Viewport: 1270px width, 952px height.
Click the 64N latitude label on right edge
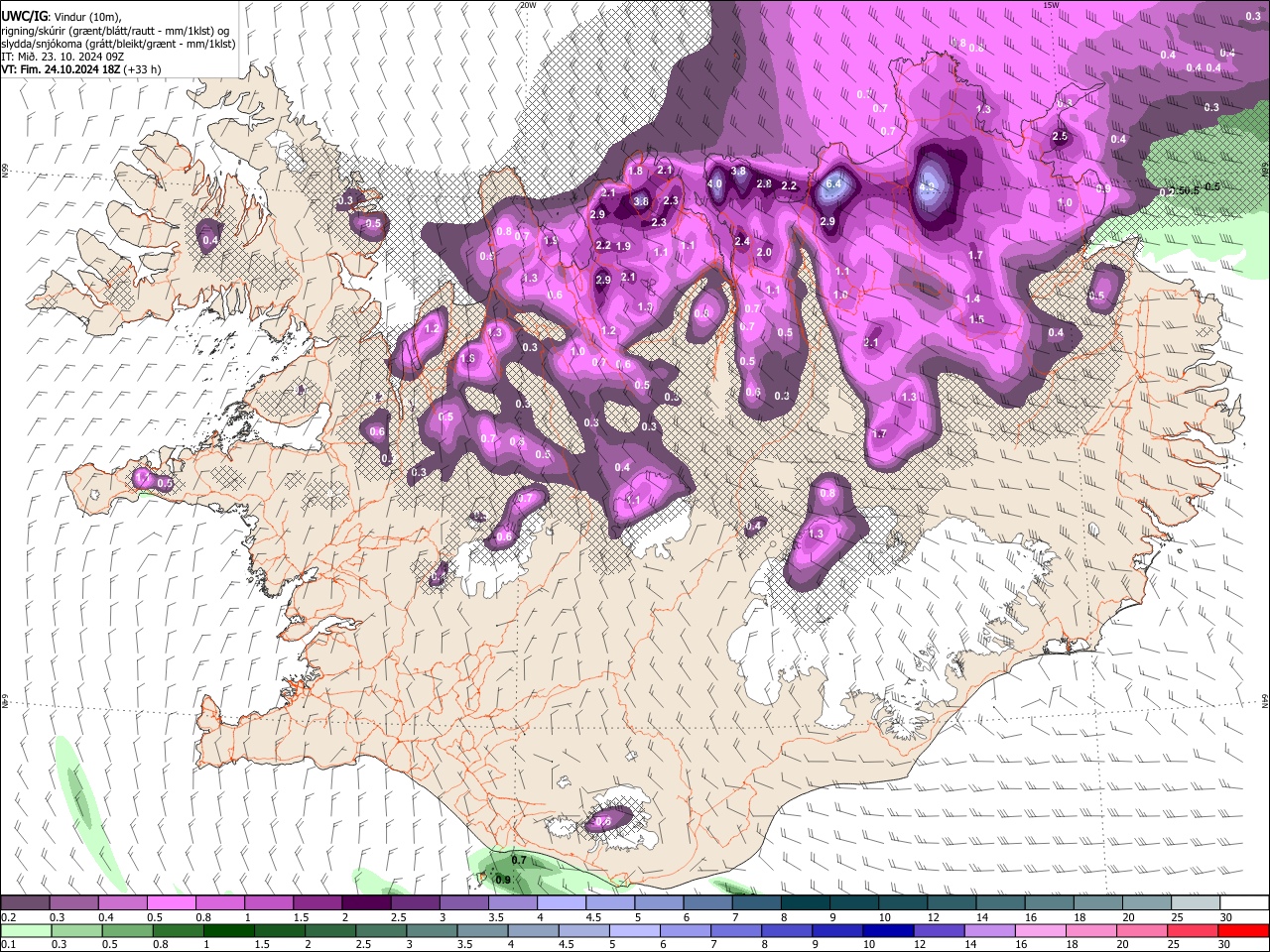pos(1265,701)
